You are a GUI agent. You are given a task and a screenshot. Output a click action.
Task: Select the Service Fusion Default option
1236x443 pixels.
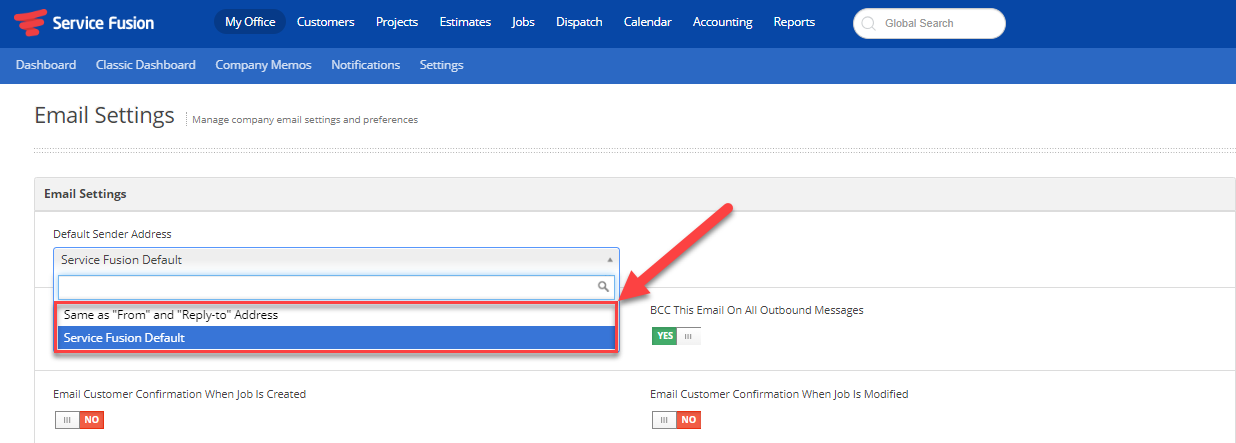[x=336, y=338]
